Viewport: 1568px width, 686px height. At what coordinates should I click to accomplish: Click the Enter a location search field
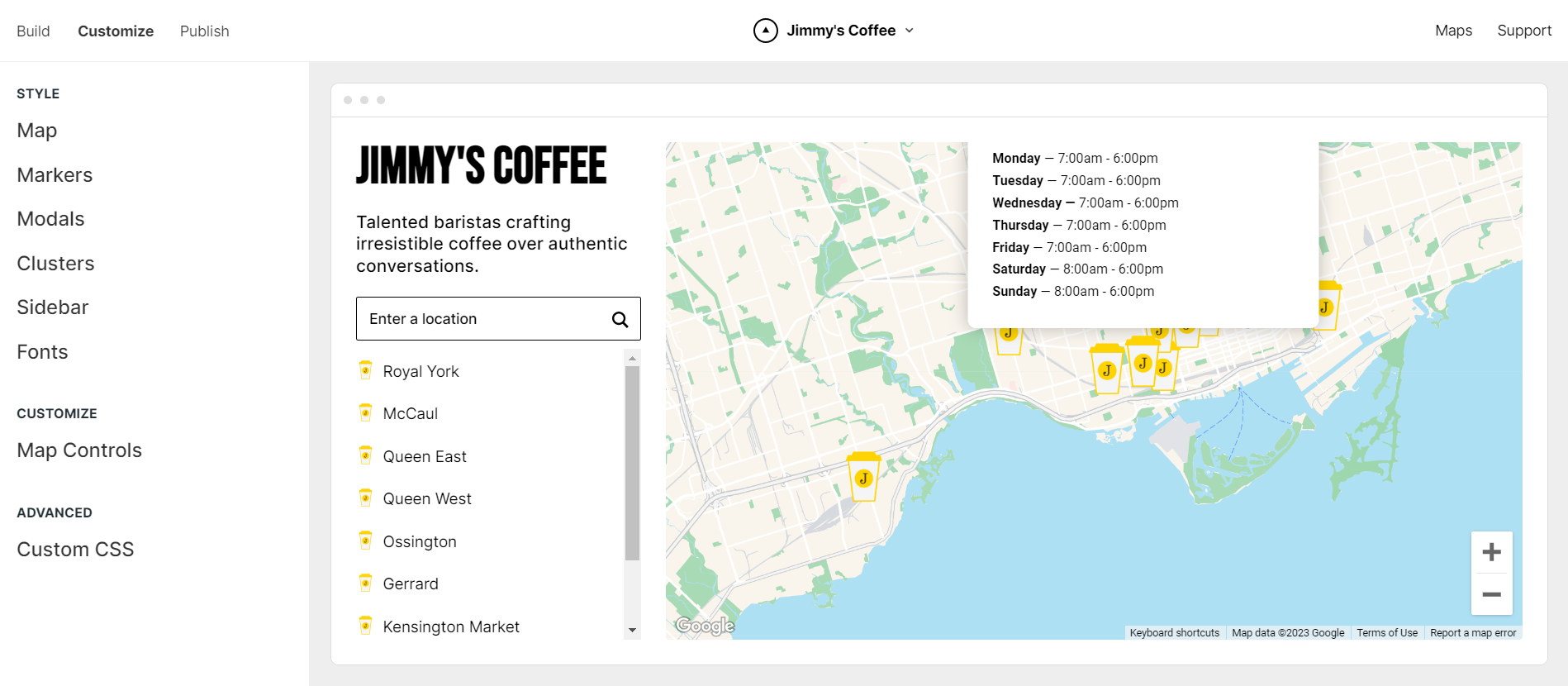click(x=498, y=319)
